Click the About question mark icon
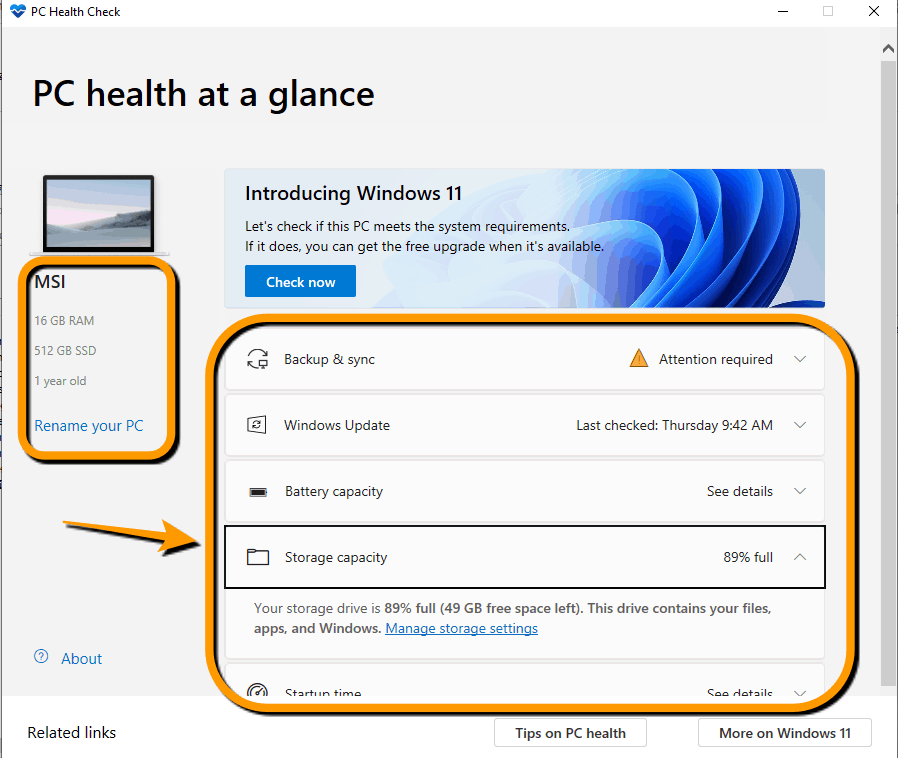This screenshot has height=758, width=898. 41,657
